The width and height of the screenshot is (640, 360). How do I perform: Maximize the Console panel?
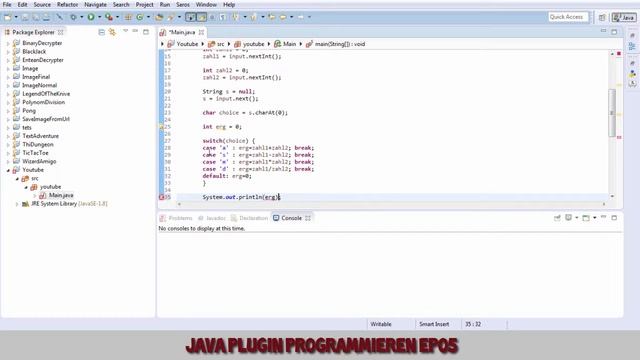(614, 218)
